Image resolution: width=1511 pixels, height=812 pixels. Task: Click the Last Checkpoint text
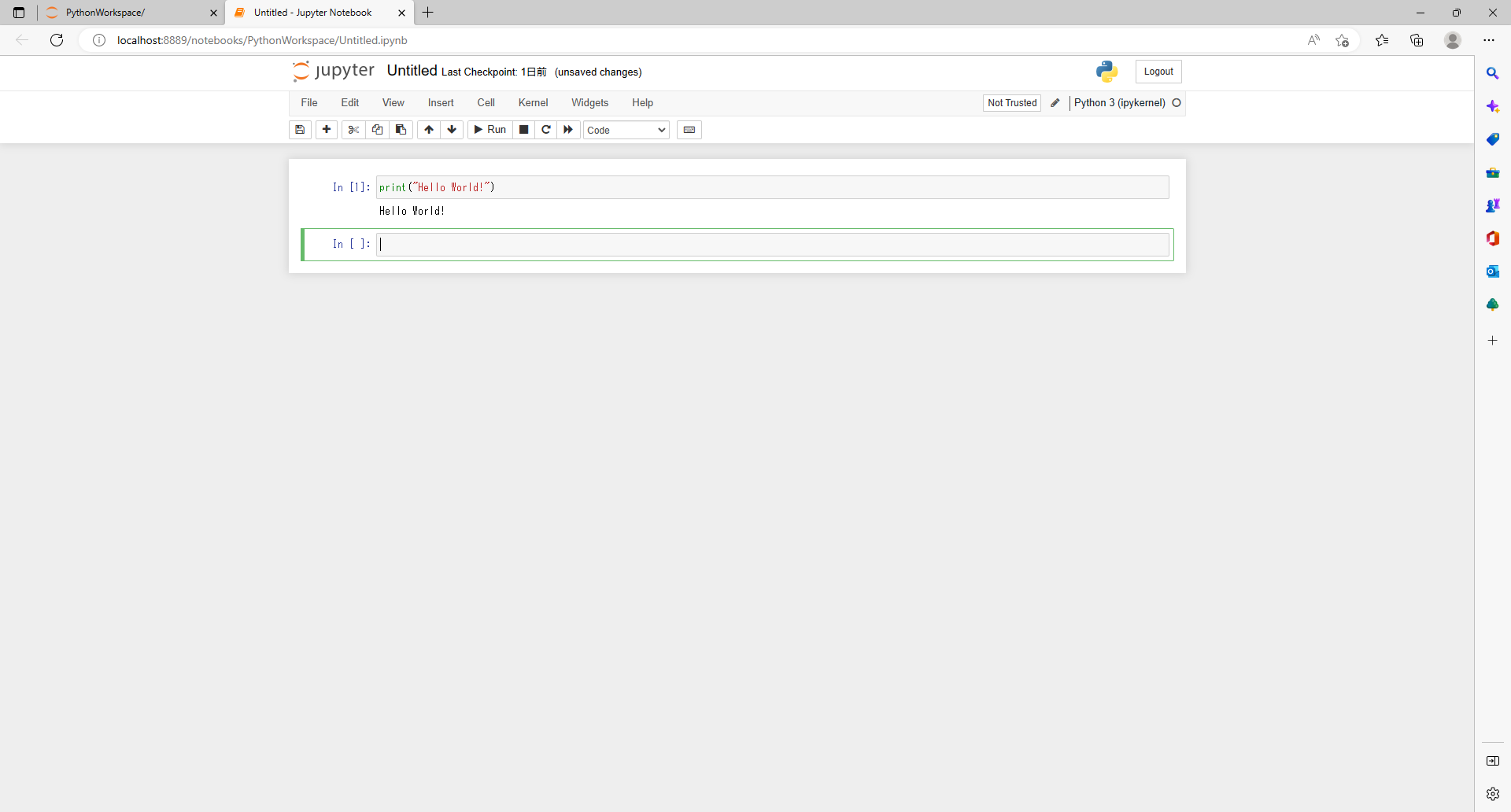point(493,72)
